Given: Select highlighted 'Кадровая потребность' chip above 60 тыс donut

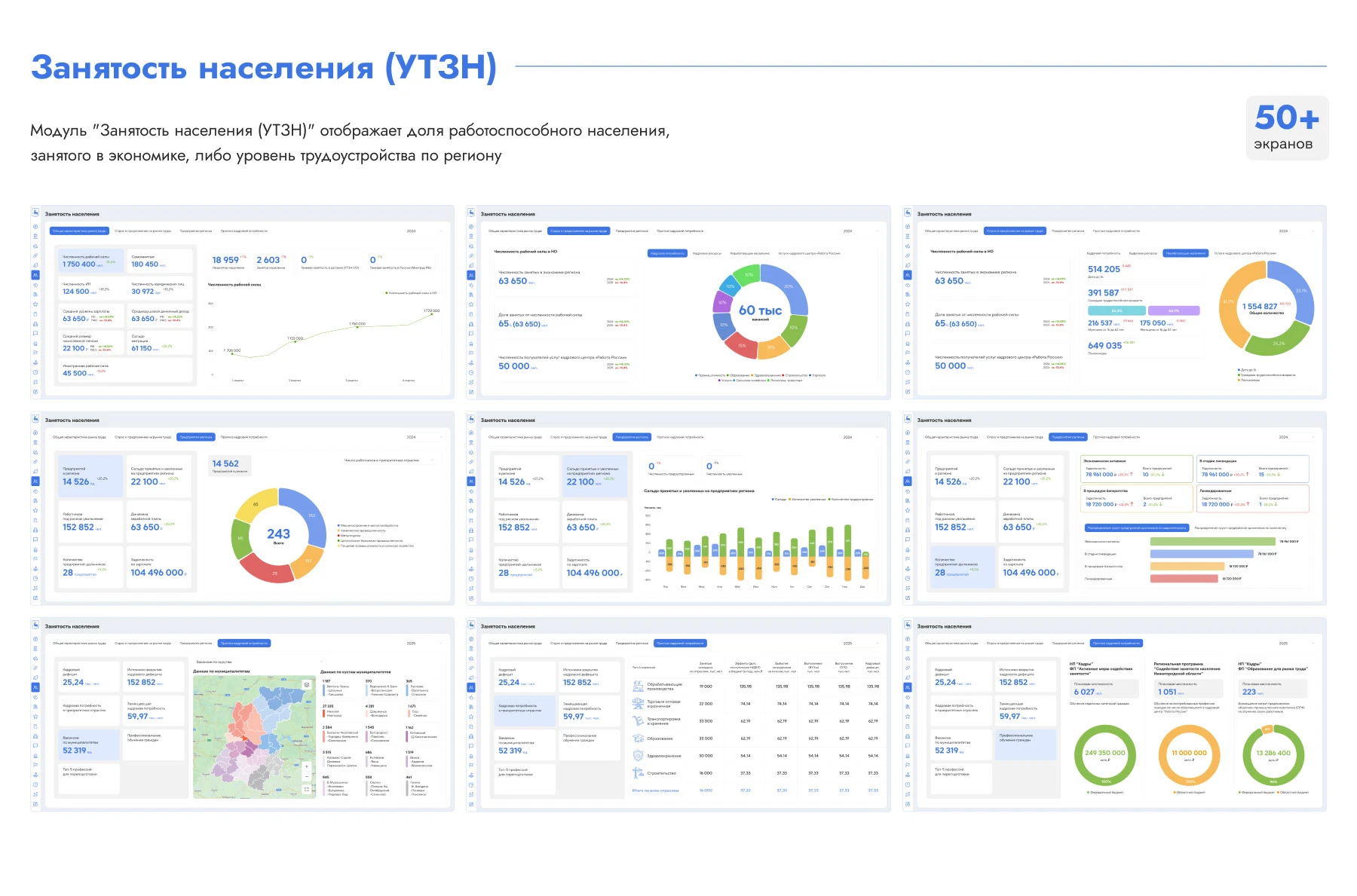Looking at the screenshot, I should point(667,253).
